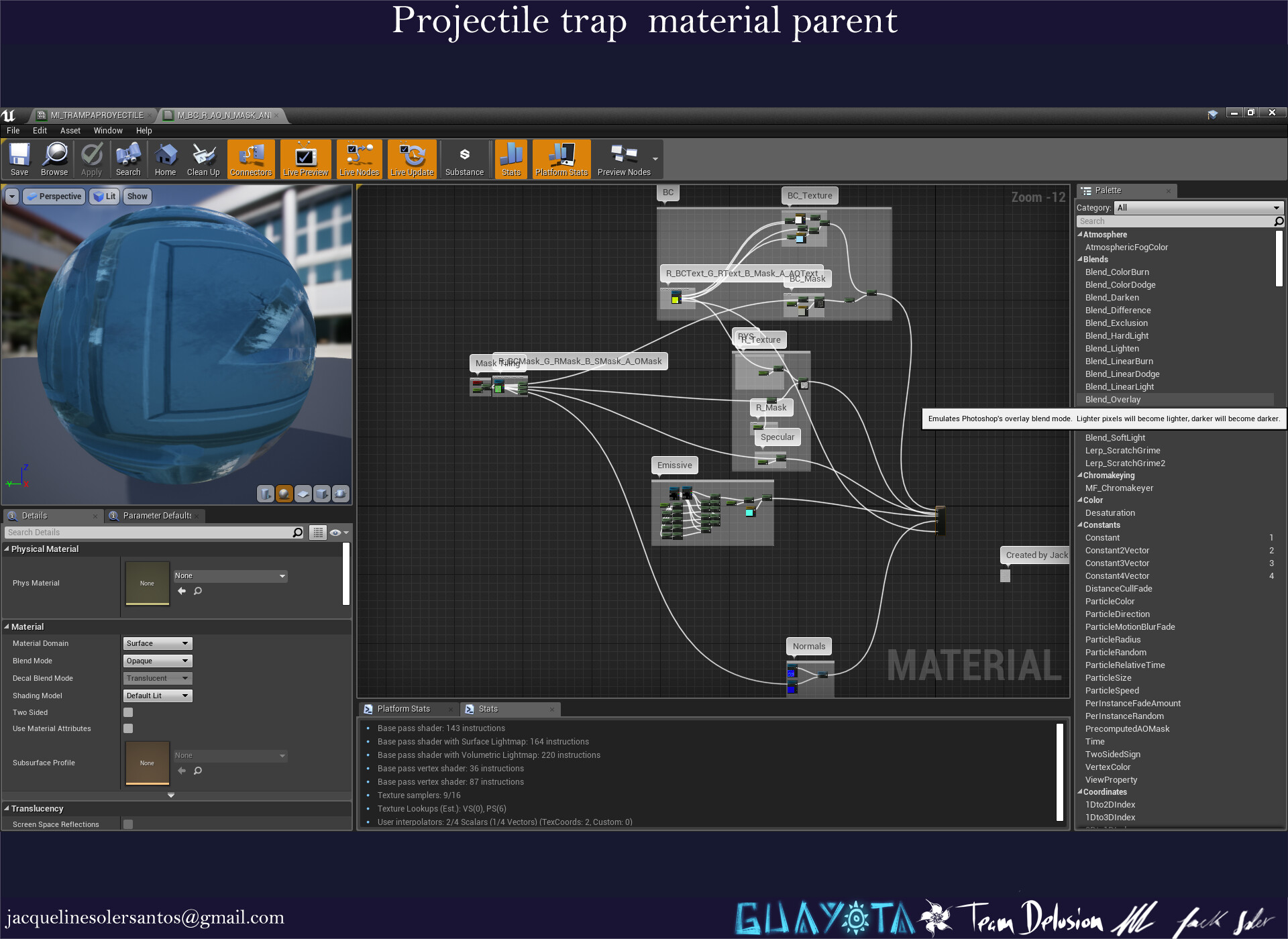Screen dimensions: 1288x939
Task: Enable the Two Sided checkbox
Action: click(127, 712)
